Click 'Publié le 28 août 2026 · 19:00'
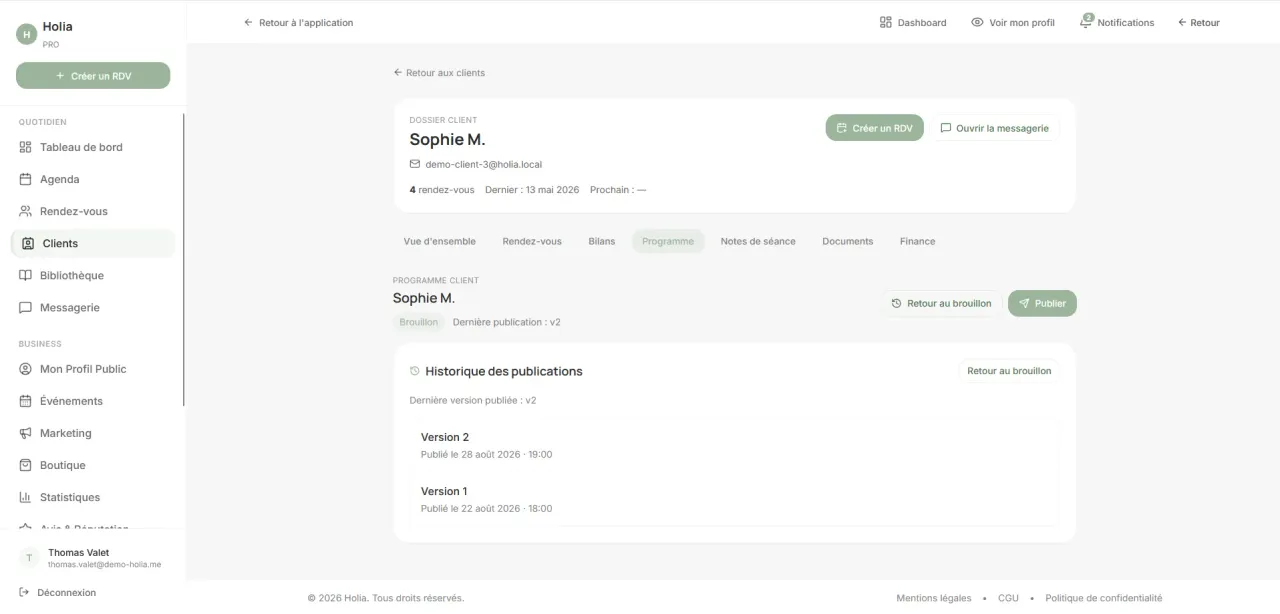 (x=487, y=454)
